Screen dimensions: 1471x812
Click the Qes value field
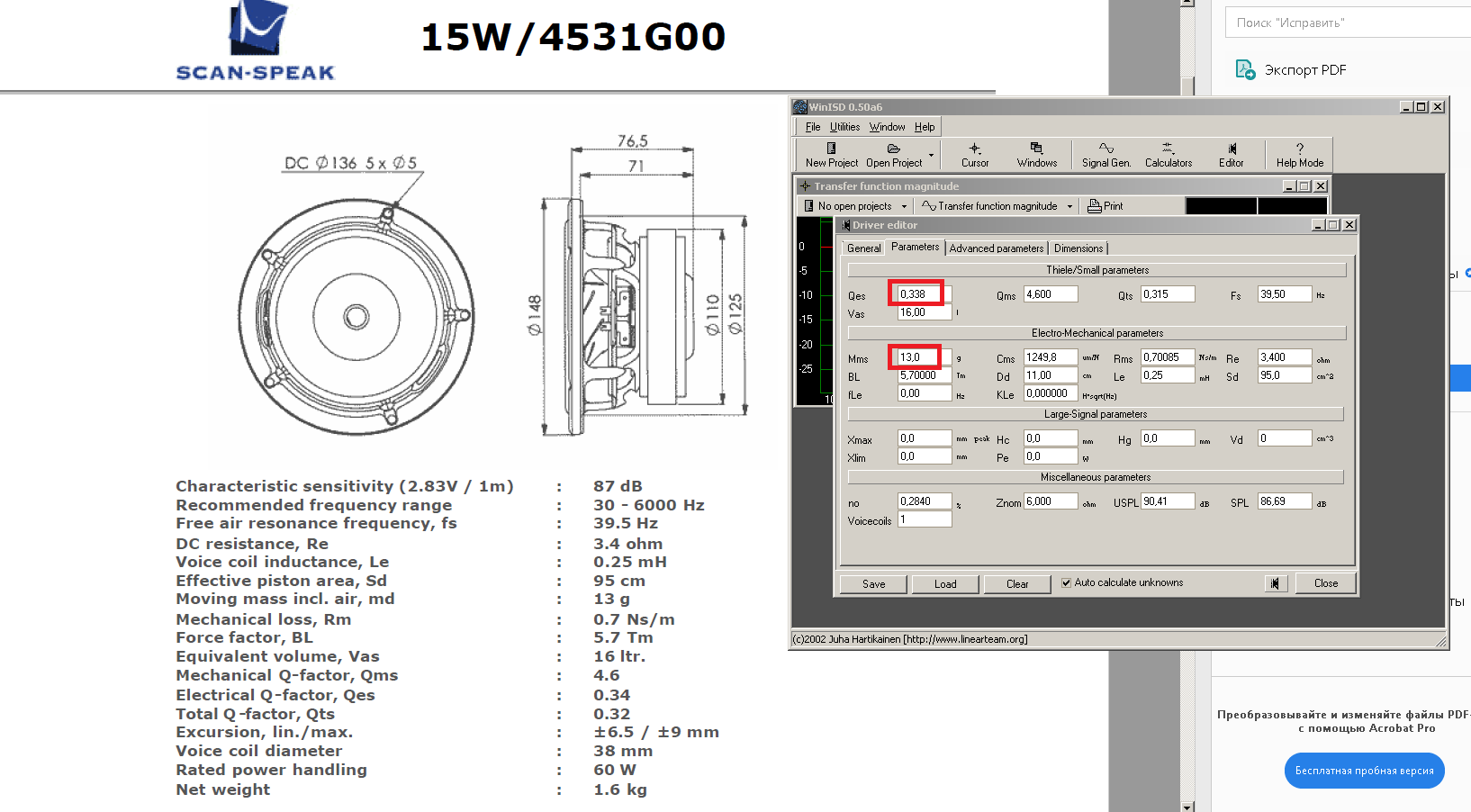point(925,294)
